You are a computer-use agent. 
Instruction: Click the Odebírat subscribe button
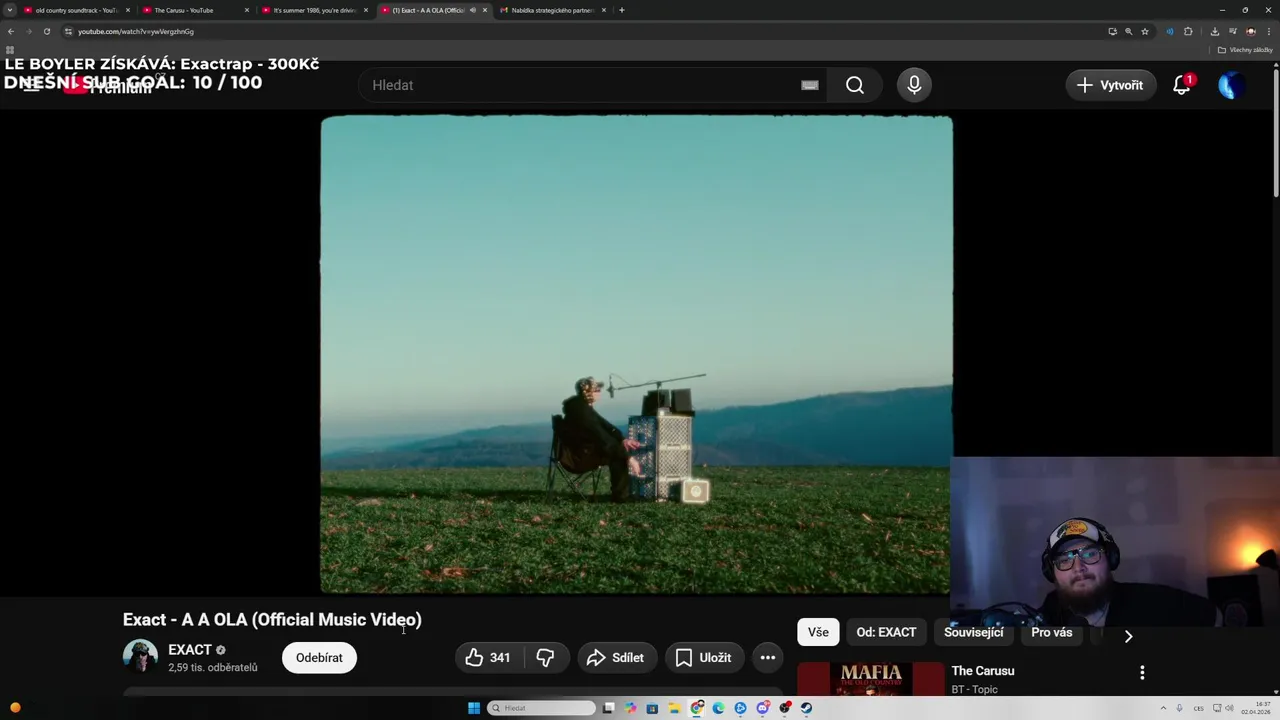(x=319, y=657)
